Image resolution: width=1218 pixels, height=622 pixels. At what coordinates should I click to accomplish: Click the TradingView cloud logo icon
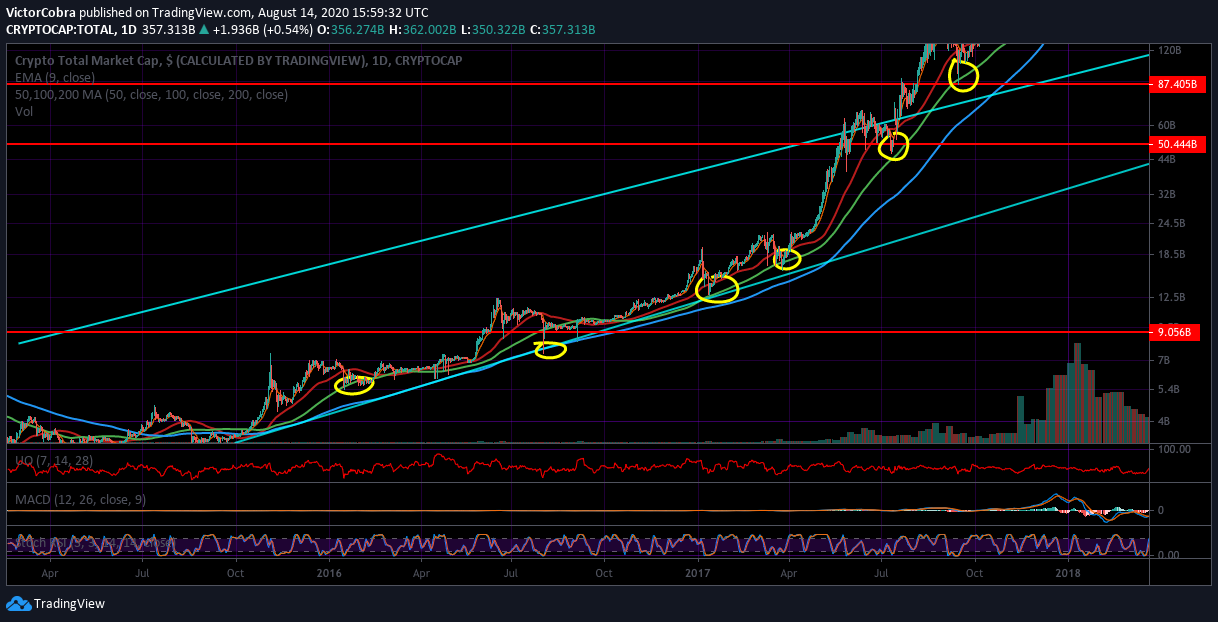click(x=18, y=603)
